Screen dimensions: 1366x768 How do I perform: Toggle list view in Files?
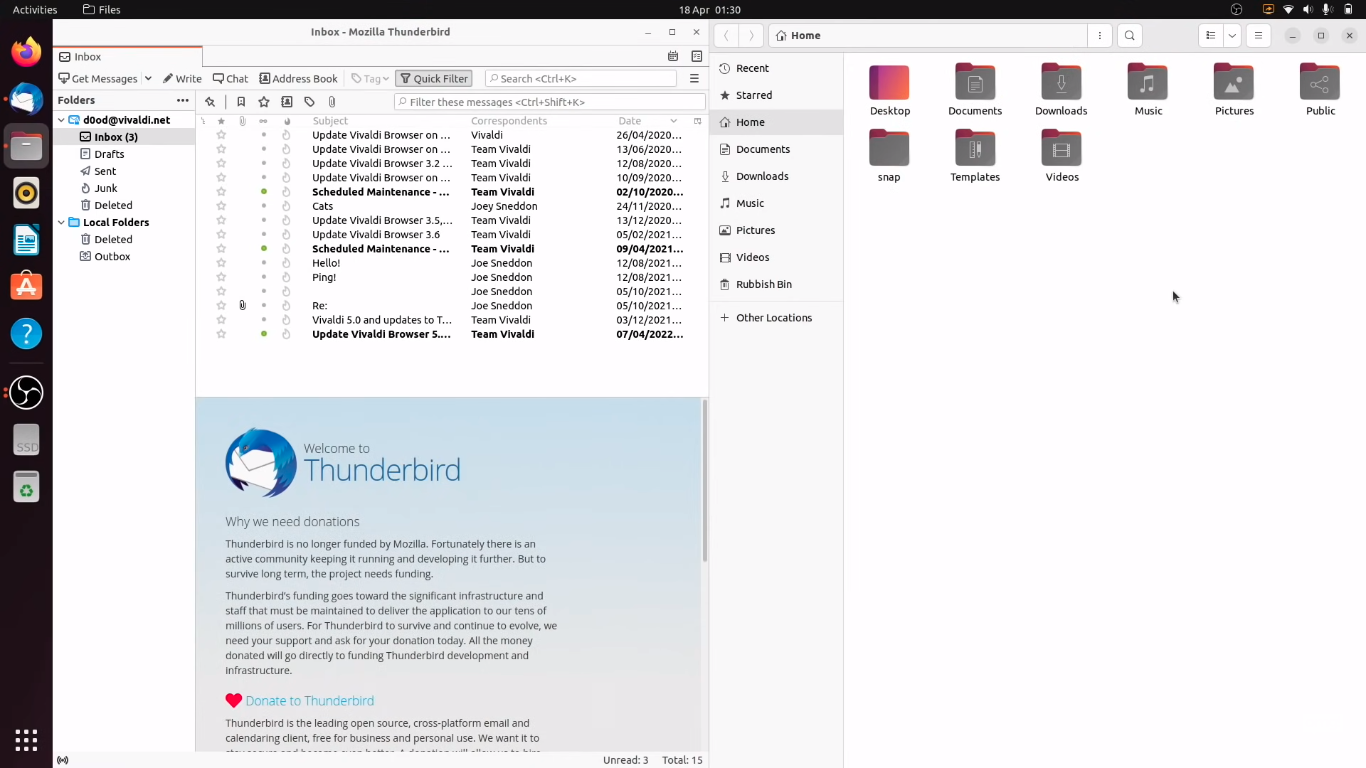[1211, 35]
